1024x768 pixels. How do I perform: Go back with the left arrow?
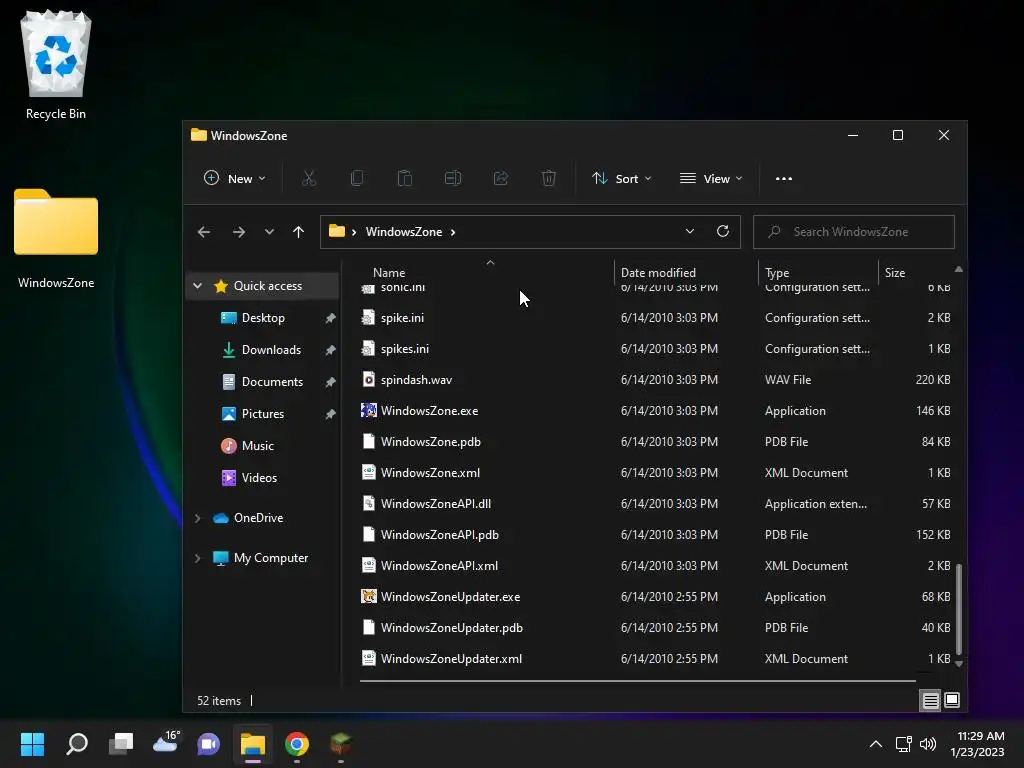coord(204,232)
